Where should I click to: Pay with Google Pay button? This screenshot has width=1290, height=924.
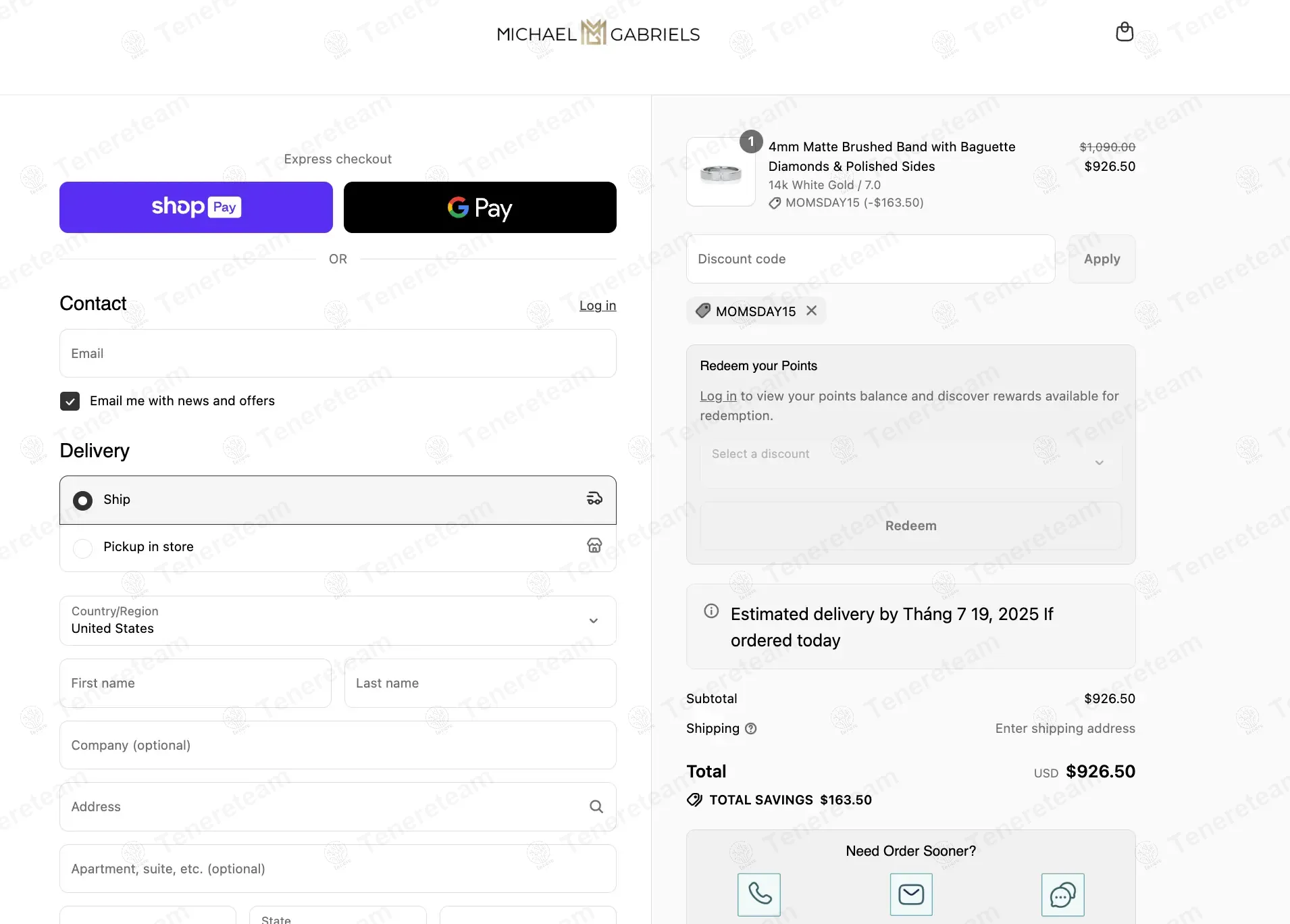(480, 207)
